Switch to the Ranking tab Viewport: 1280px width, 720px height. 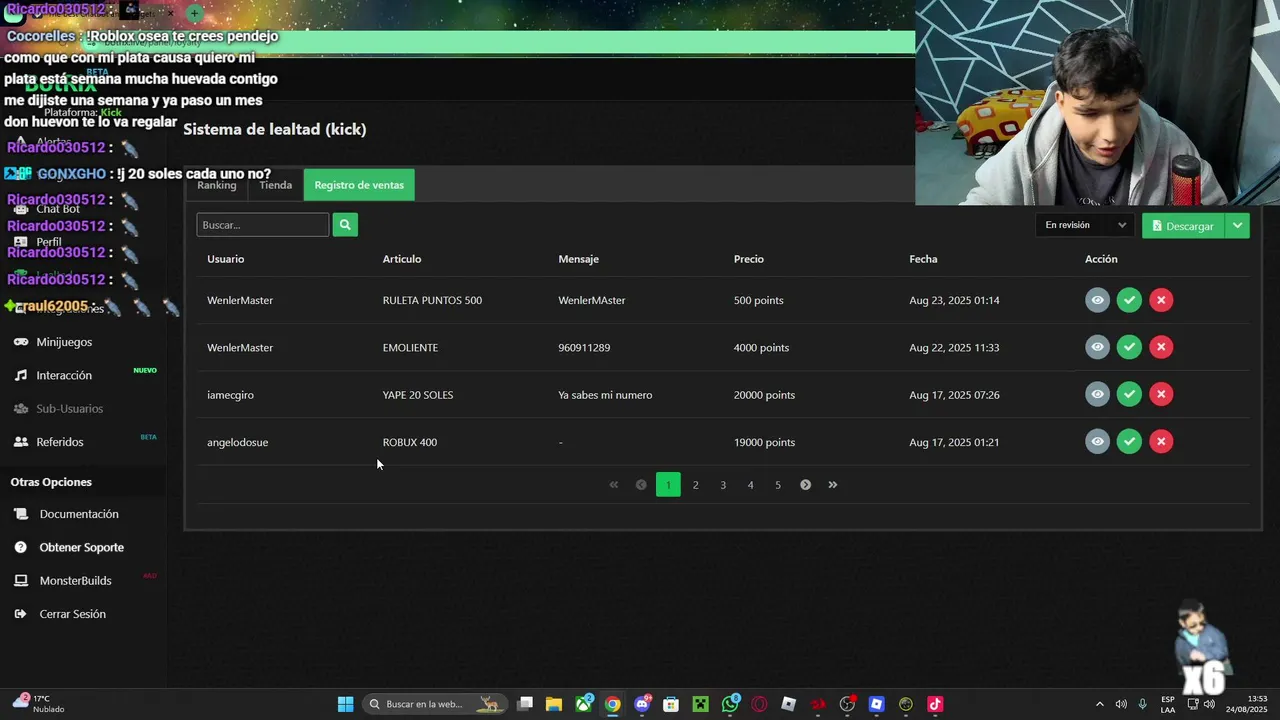tap(217, 185)
